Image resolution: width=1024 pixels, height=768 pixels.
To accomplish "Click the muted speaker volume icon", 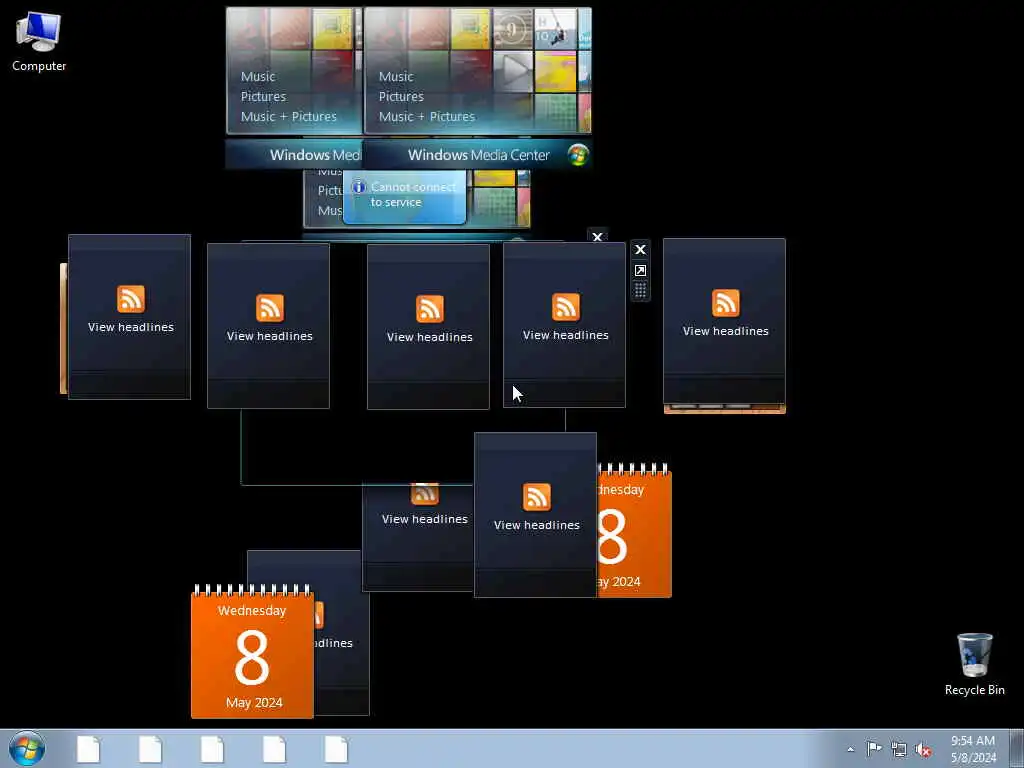I will 923,749.
